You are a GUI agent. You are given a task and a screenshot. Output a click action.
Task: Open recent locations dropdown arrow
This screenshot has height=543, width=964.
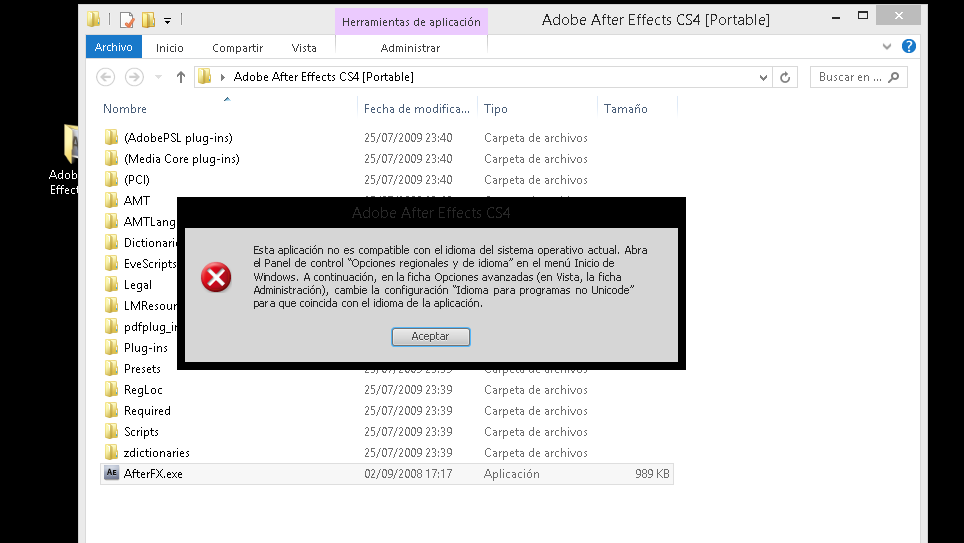click(x=158, y=77)
